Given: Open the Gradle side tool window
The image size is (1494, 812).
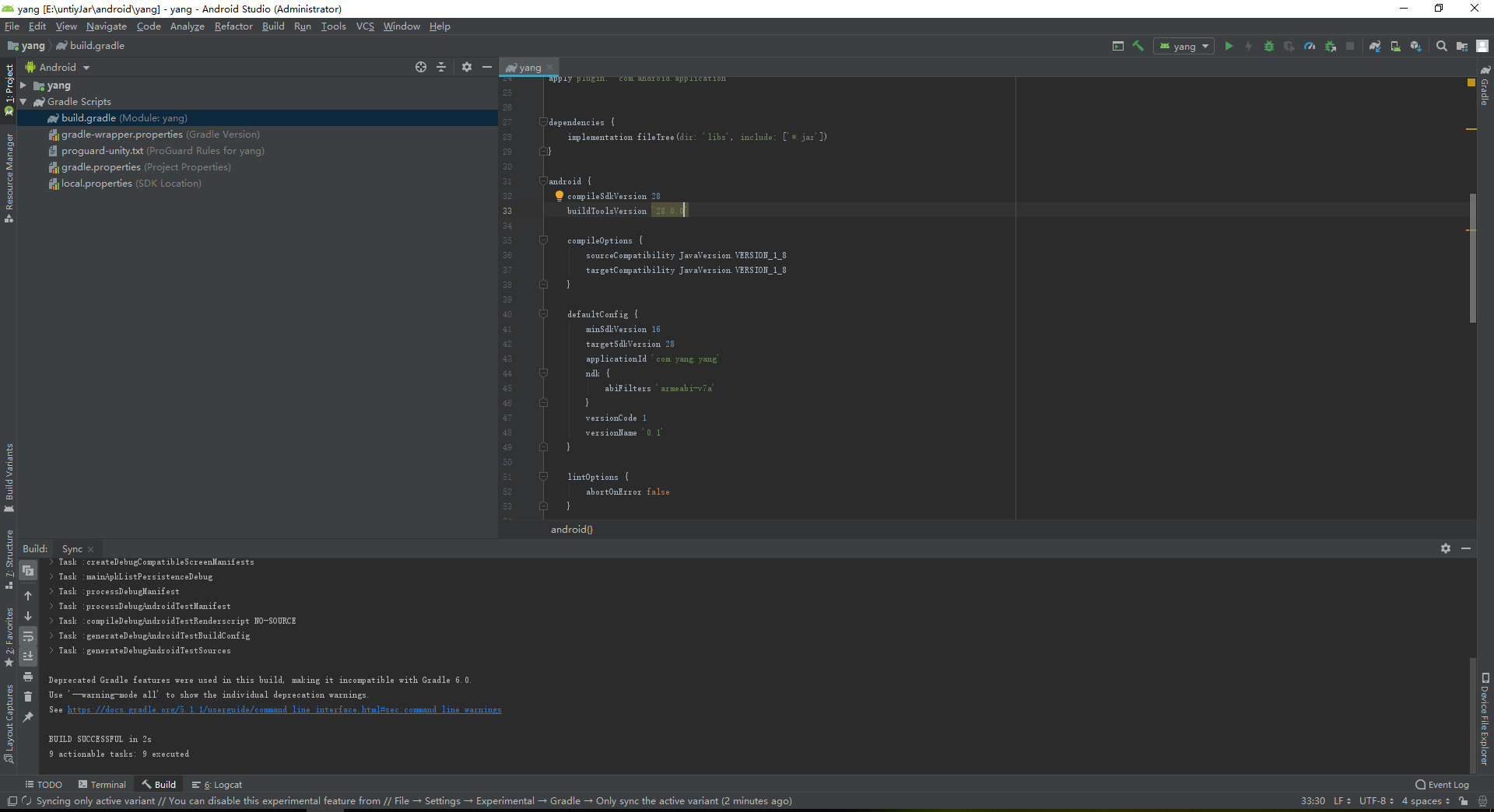Looking at the screenshot, I should [1485, 86].
